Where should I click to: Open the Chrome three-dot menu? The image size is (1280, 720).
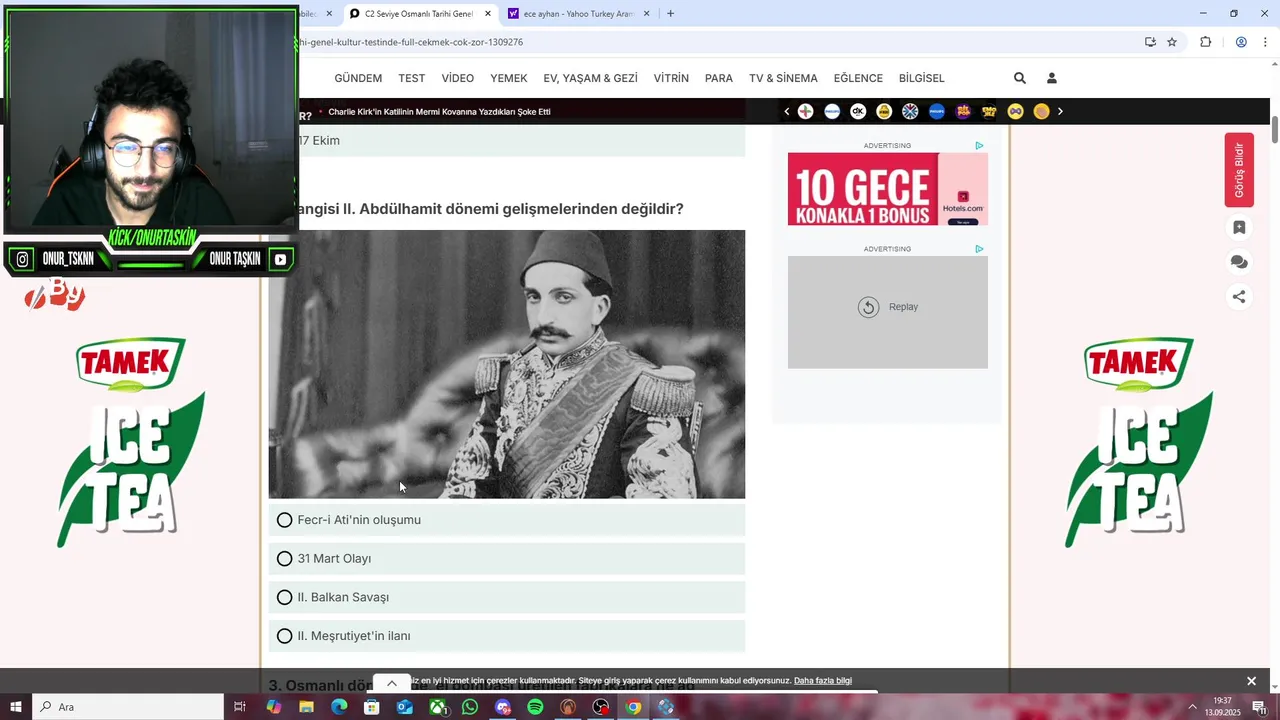1265,42
